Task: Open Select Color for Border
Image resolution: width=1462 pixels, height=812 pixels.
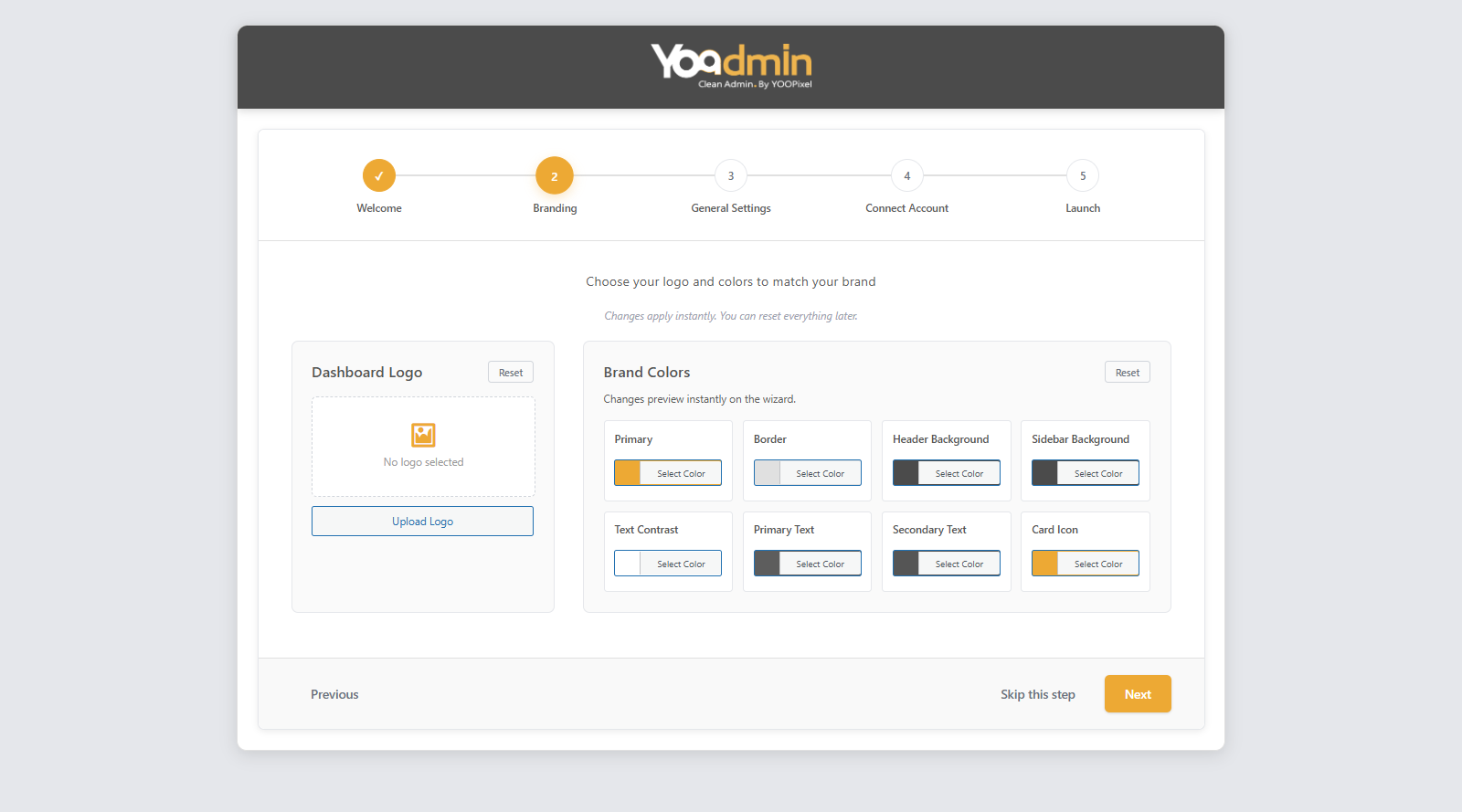Action: 820,473
